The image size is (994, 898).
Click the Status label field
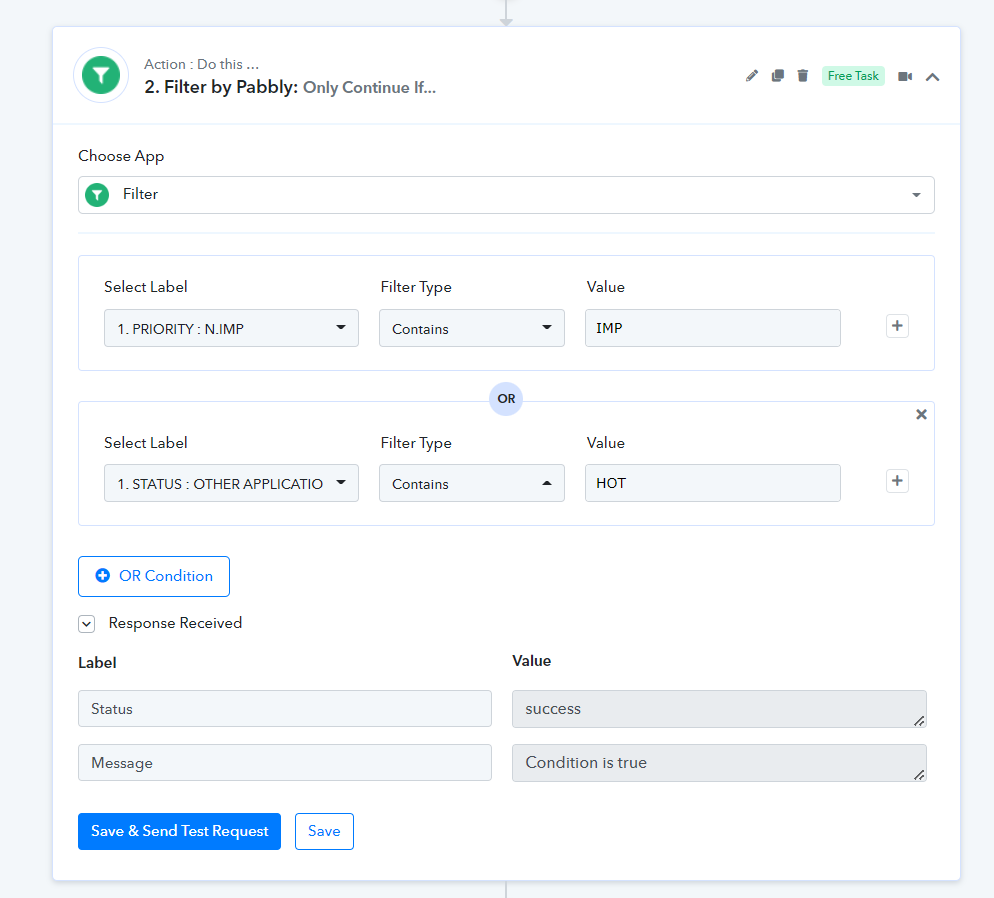(x=285, y=709)
